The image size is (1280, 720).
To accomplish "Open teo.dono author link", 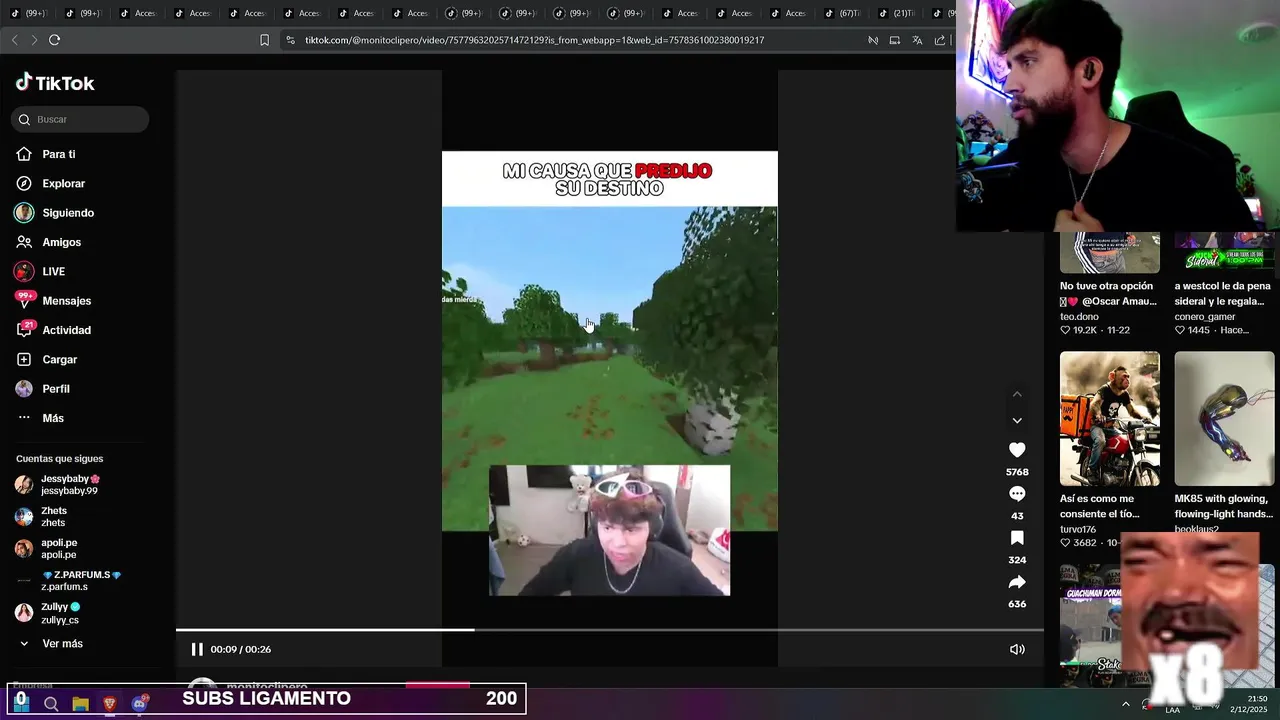I will point(1080,317).
